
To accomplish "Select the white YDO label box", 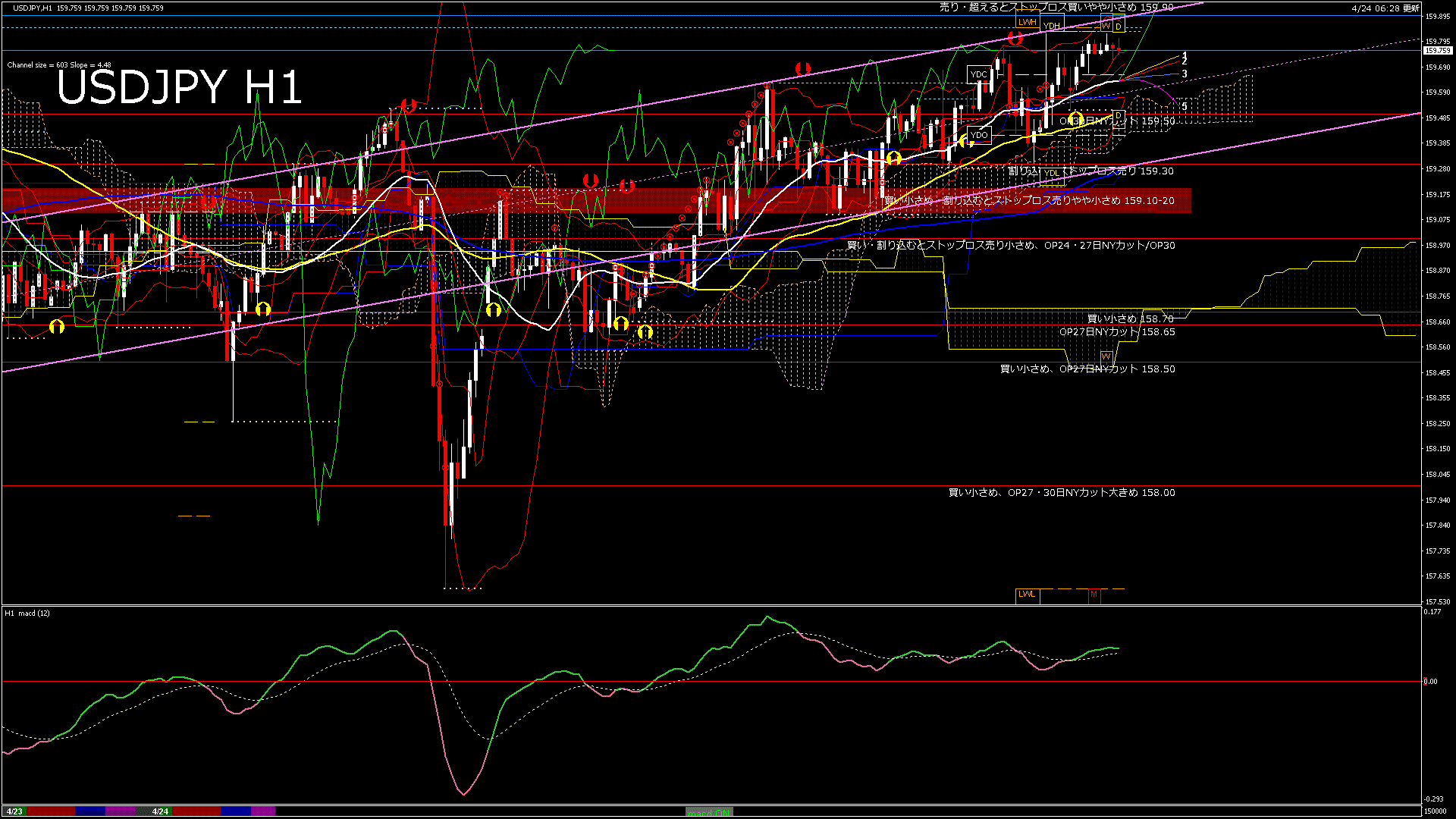I will (980, 135).
